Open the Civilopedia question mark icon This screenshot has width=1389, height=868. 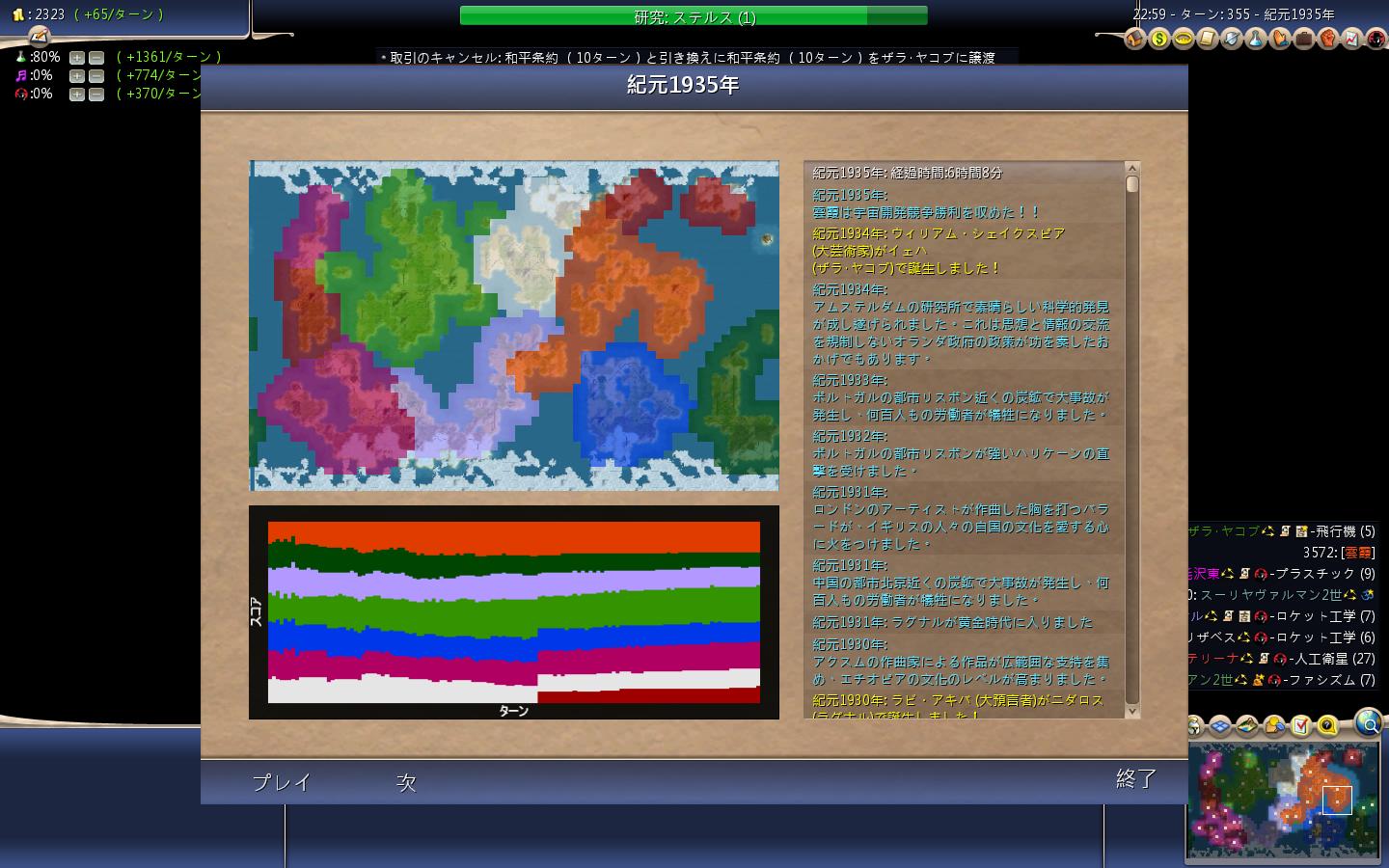pyautogui.click(x=1328, y=725)
